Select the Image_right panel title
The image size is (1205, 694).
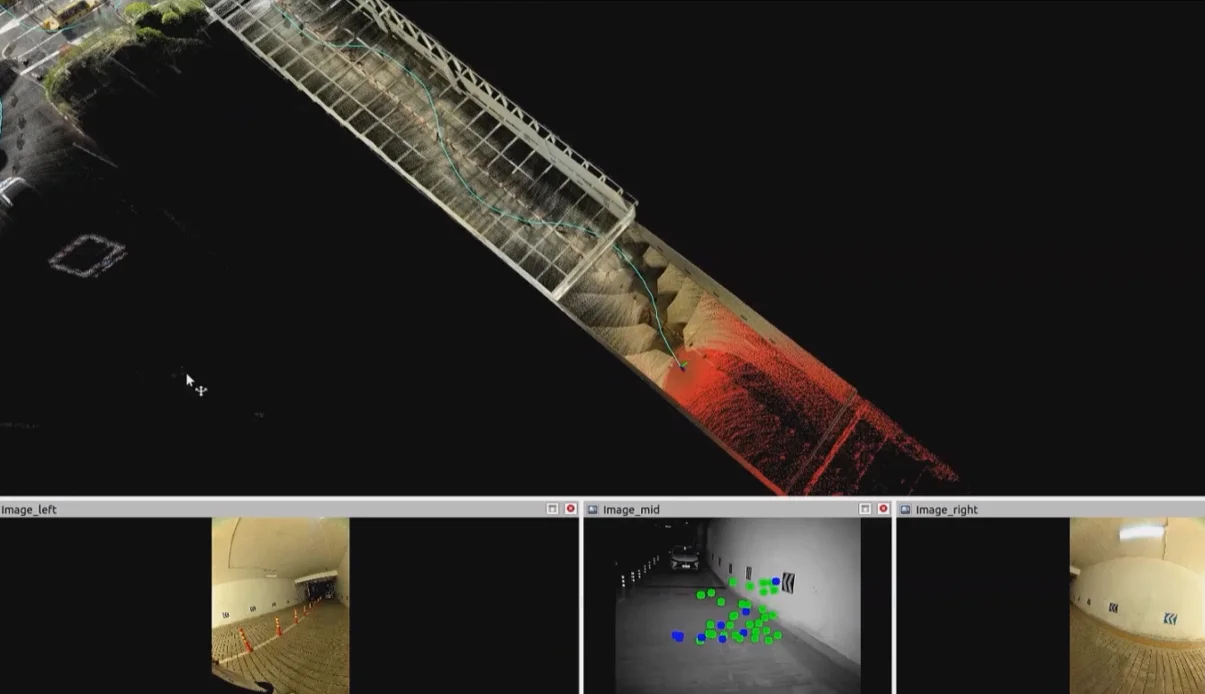pos(946,510)
